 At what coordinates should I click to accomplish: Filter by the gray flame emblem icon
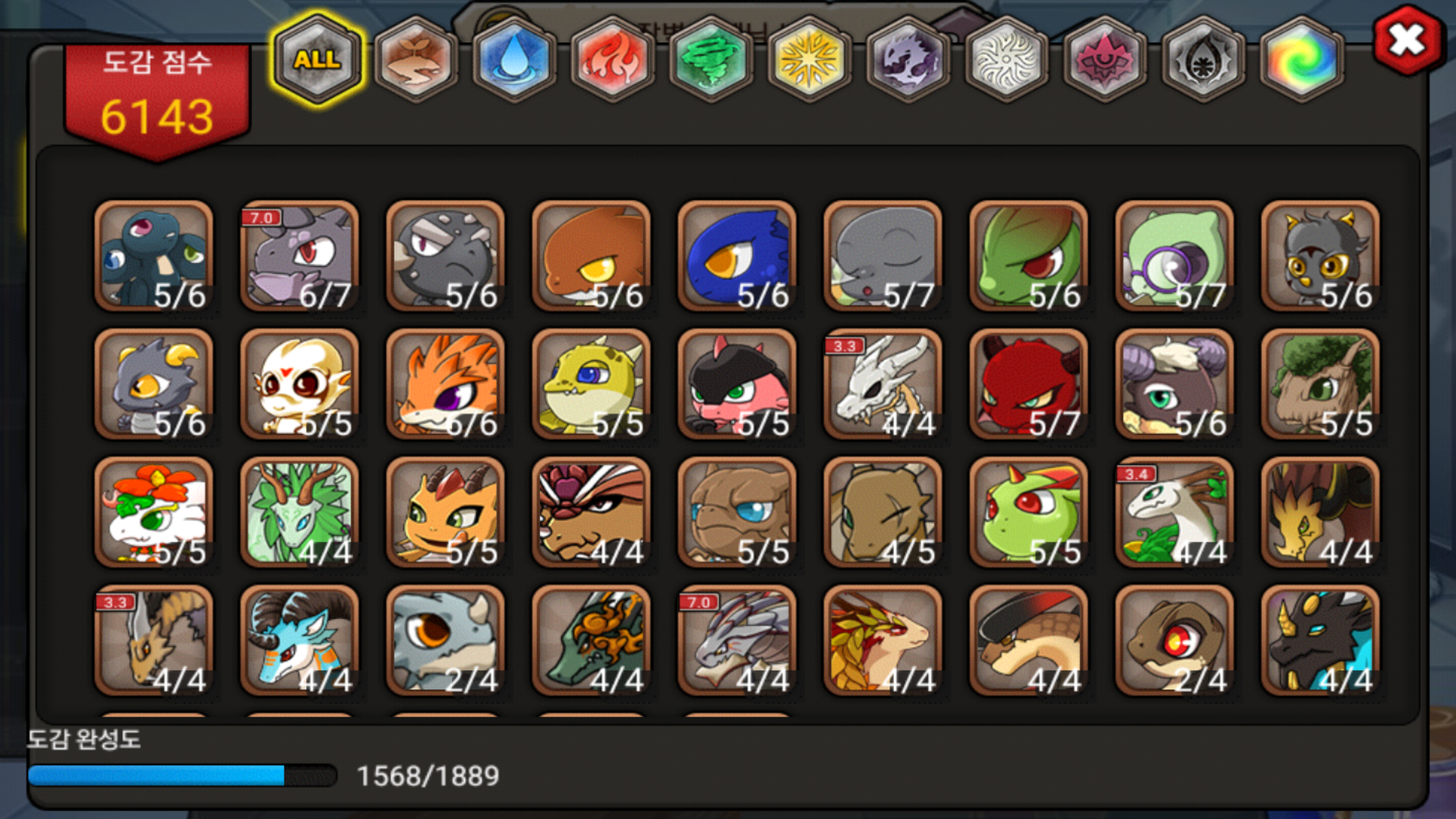(x=1203, y=59)
